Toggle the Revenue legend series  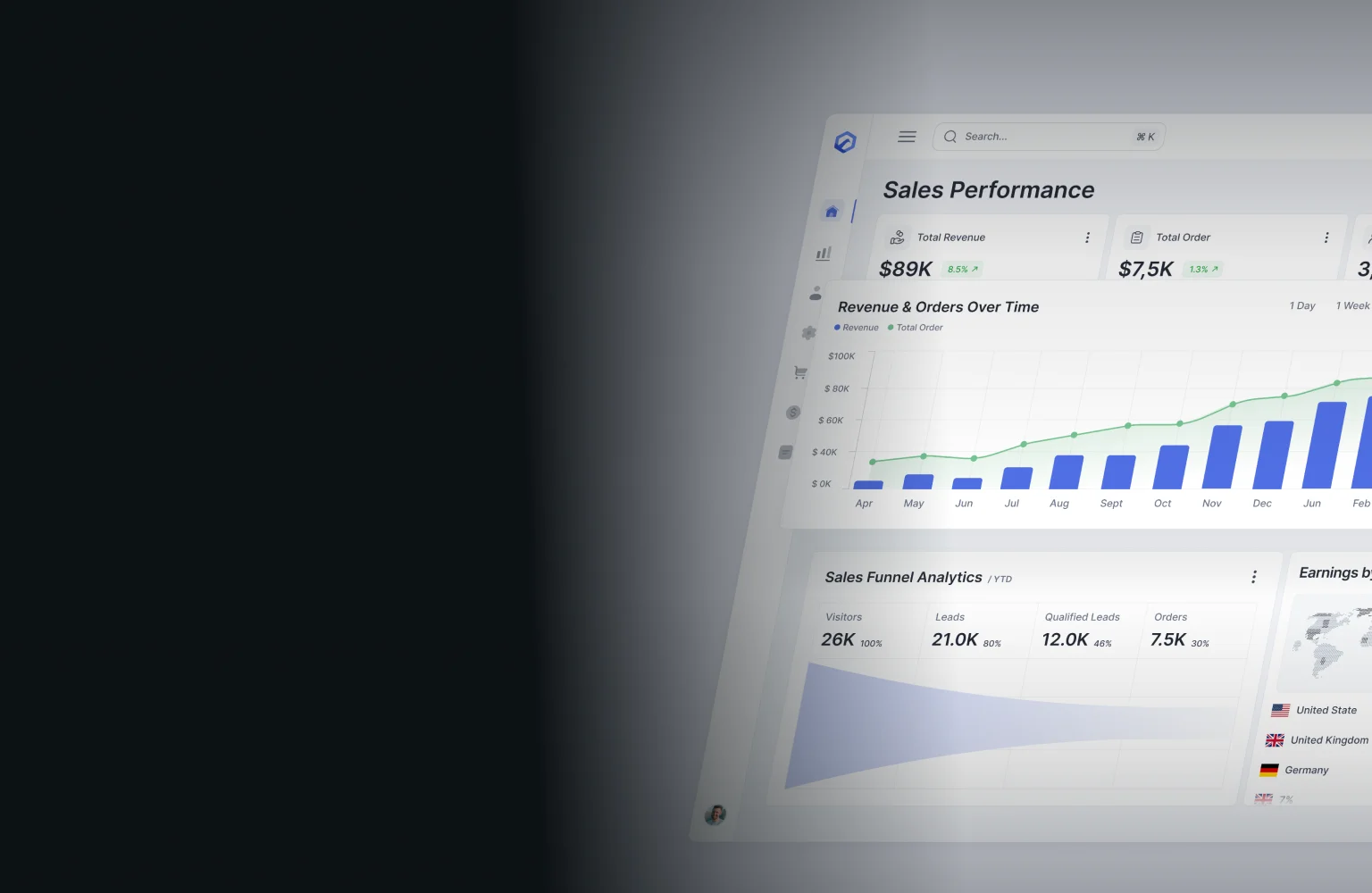(857, 328)
